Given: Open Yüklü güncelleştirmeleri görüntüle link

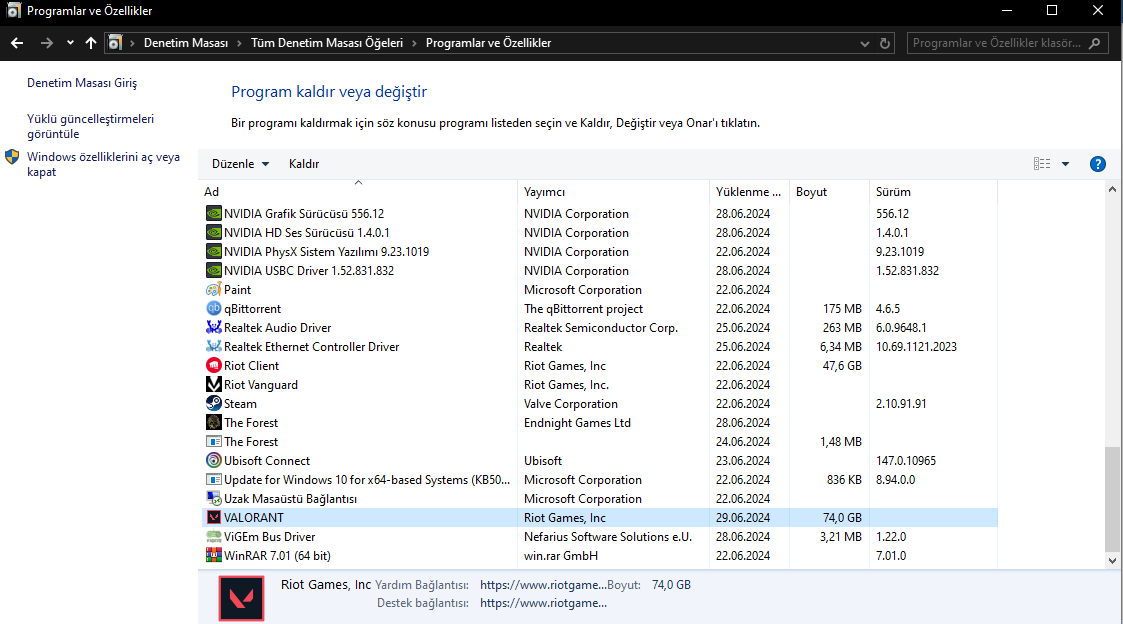Looking at the screenshot, I should click(90, 126).
